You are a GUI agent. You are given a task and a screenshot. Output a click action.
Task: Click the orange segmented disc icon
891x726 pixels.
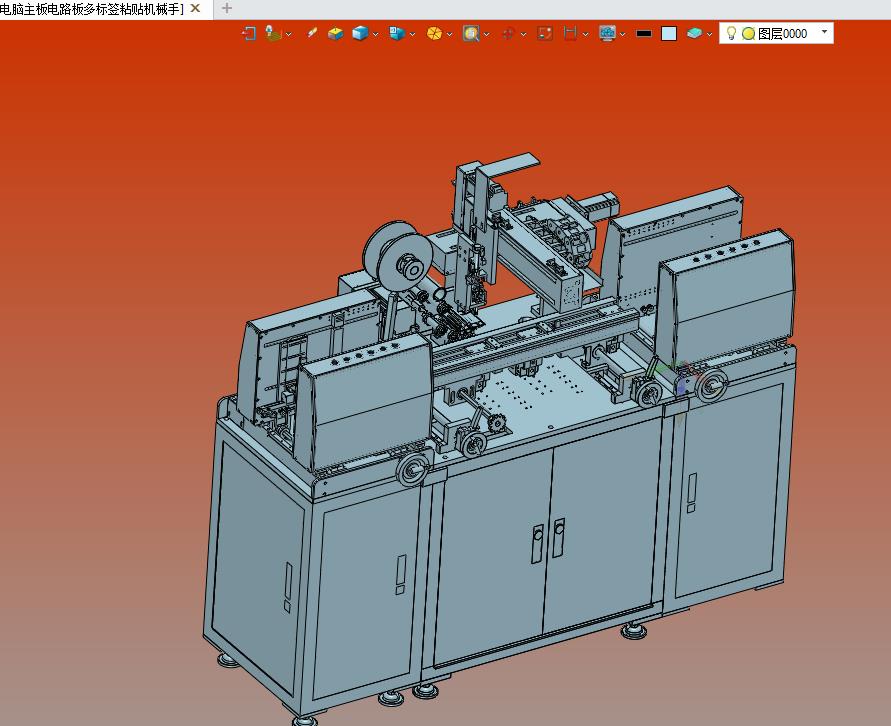[434, 34]
